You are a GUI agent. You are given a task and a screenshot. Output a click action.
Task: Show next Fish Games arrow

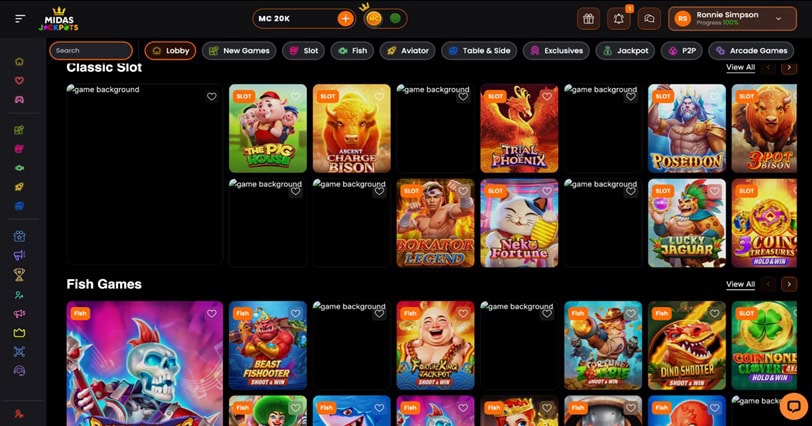789,284
